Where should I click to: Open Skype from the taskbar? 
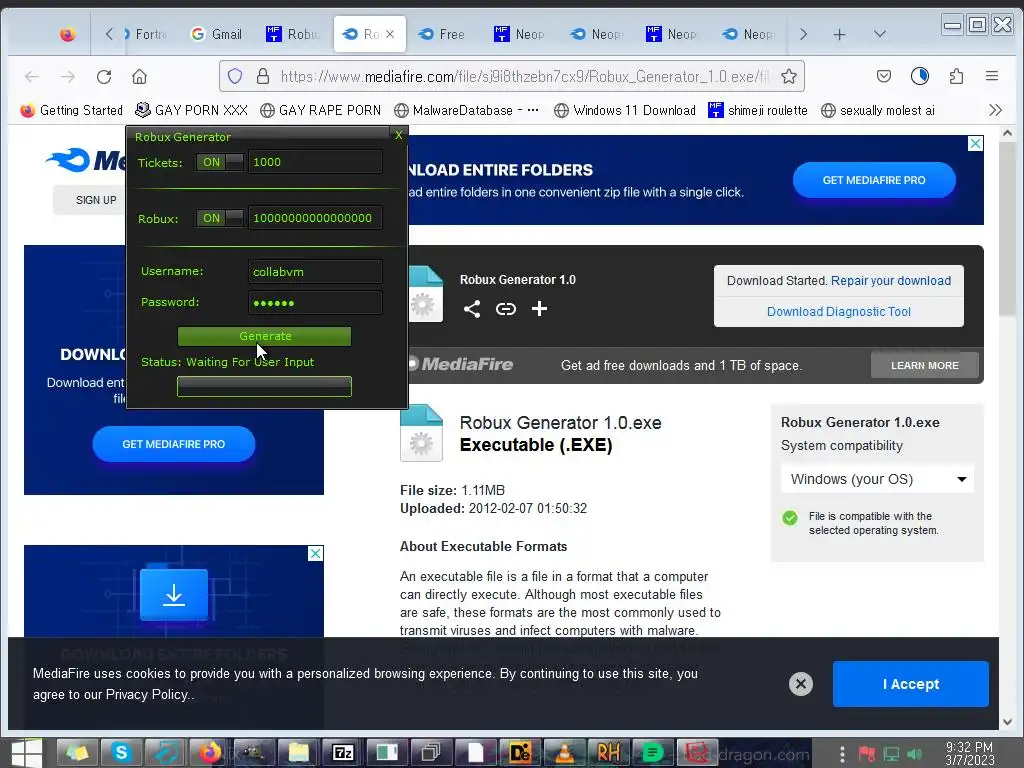pos(121,753)
